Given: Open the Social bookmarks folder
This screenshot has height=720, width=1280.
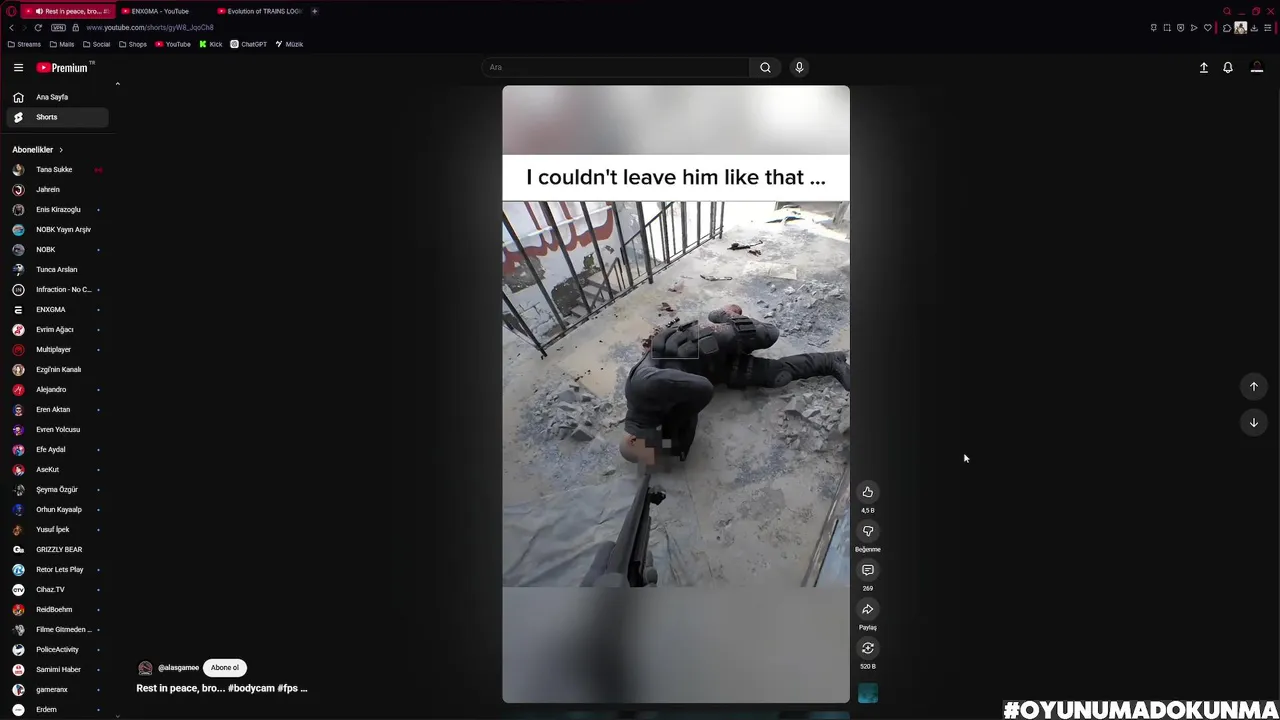Looking at the screenshot, I should (x=96, y=44).
